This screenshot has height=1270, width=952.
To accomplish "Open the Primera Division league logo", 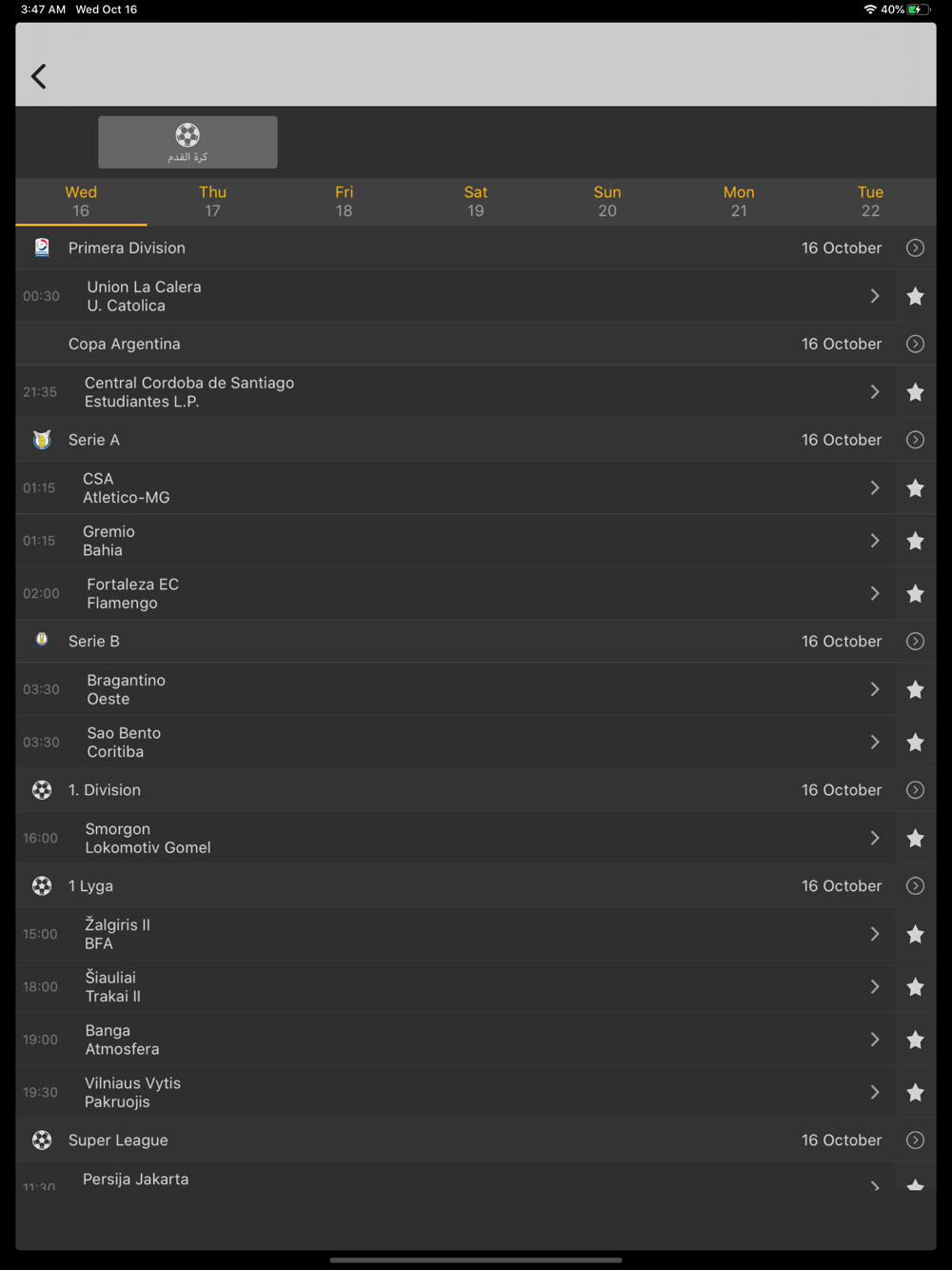I will [42, 248].
